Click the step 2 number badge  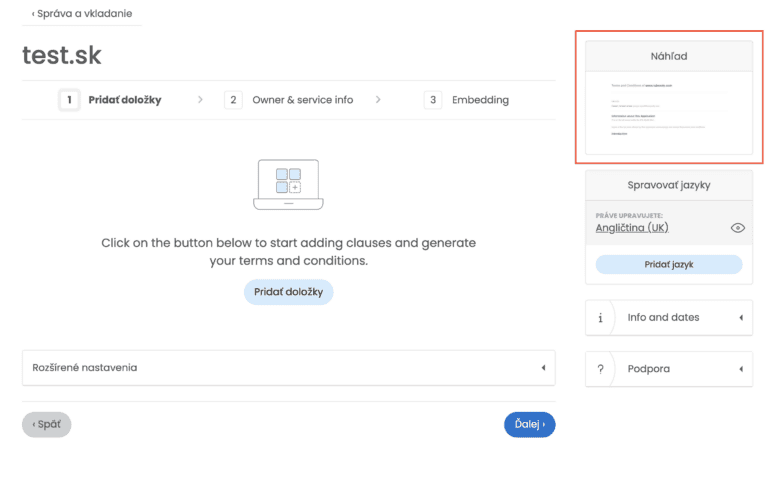pos(233,100)
